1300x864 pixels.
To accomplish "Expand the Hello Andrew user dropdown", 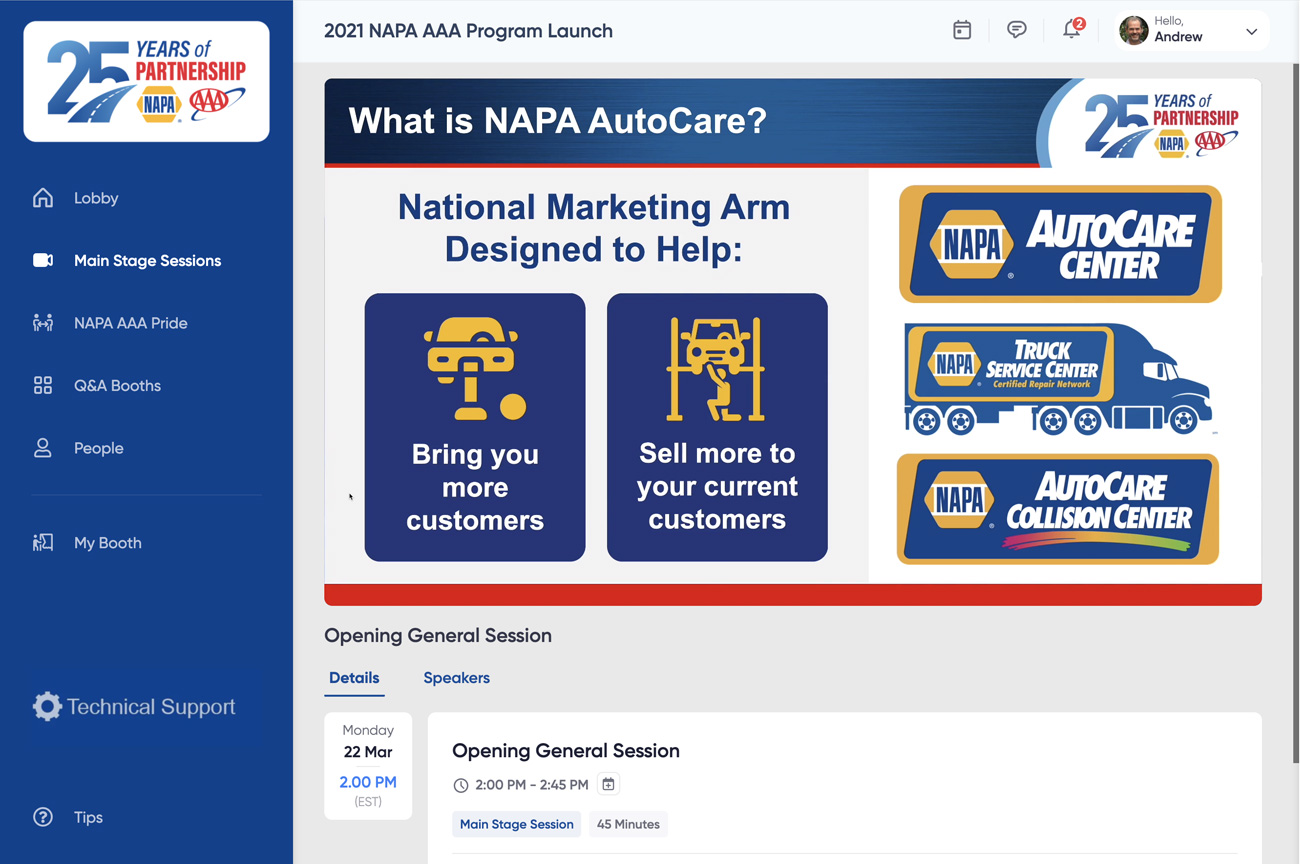I will point(1251,31).
